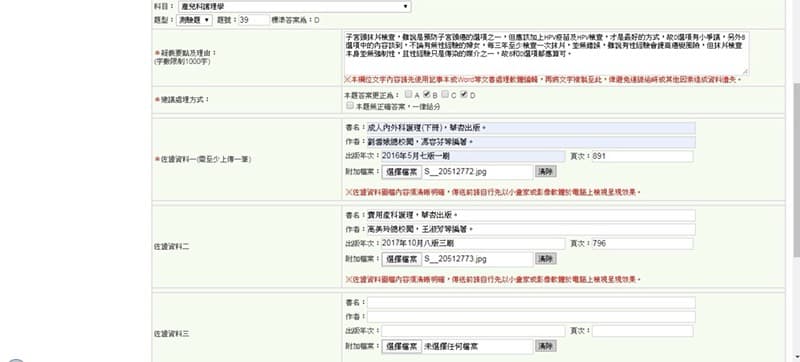Edit 出版年次 field showing 2016年5月

pos(473,157)
